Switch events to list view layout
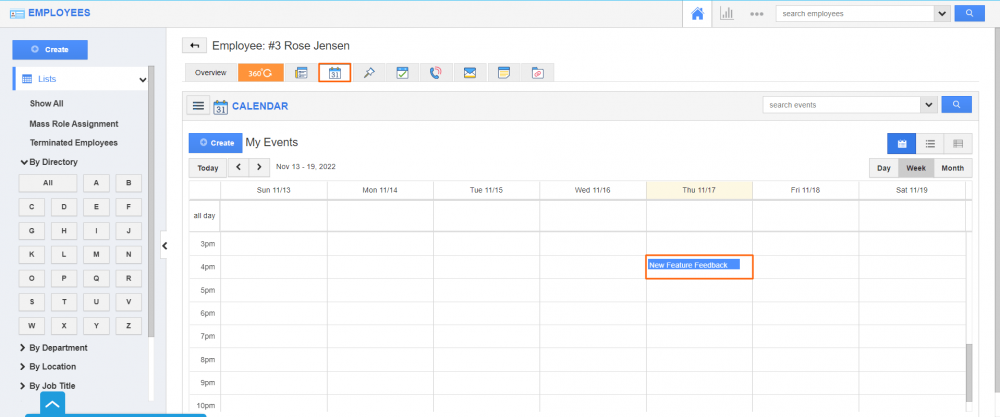Image resolution: width=1000 pixels, height=417 pixels. [x=930, y=144]
